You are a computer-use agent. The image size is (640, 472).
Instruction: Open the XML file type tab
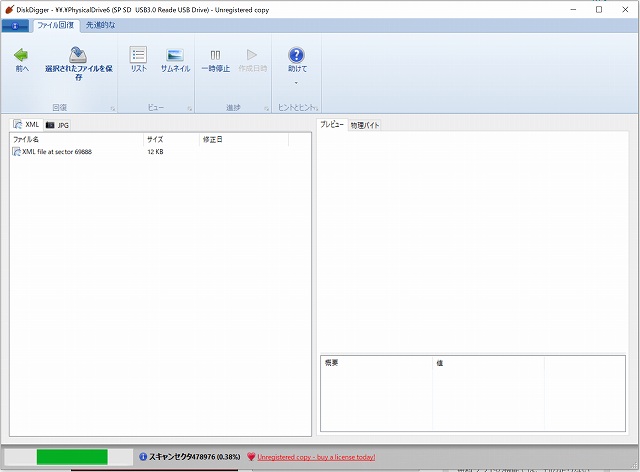coord(26,125)
